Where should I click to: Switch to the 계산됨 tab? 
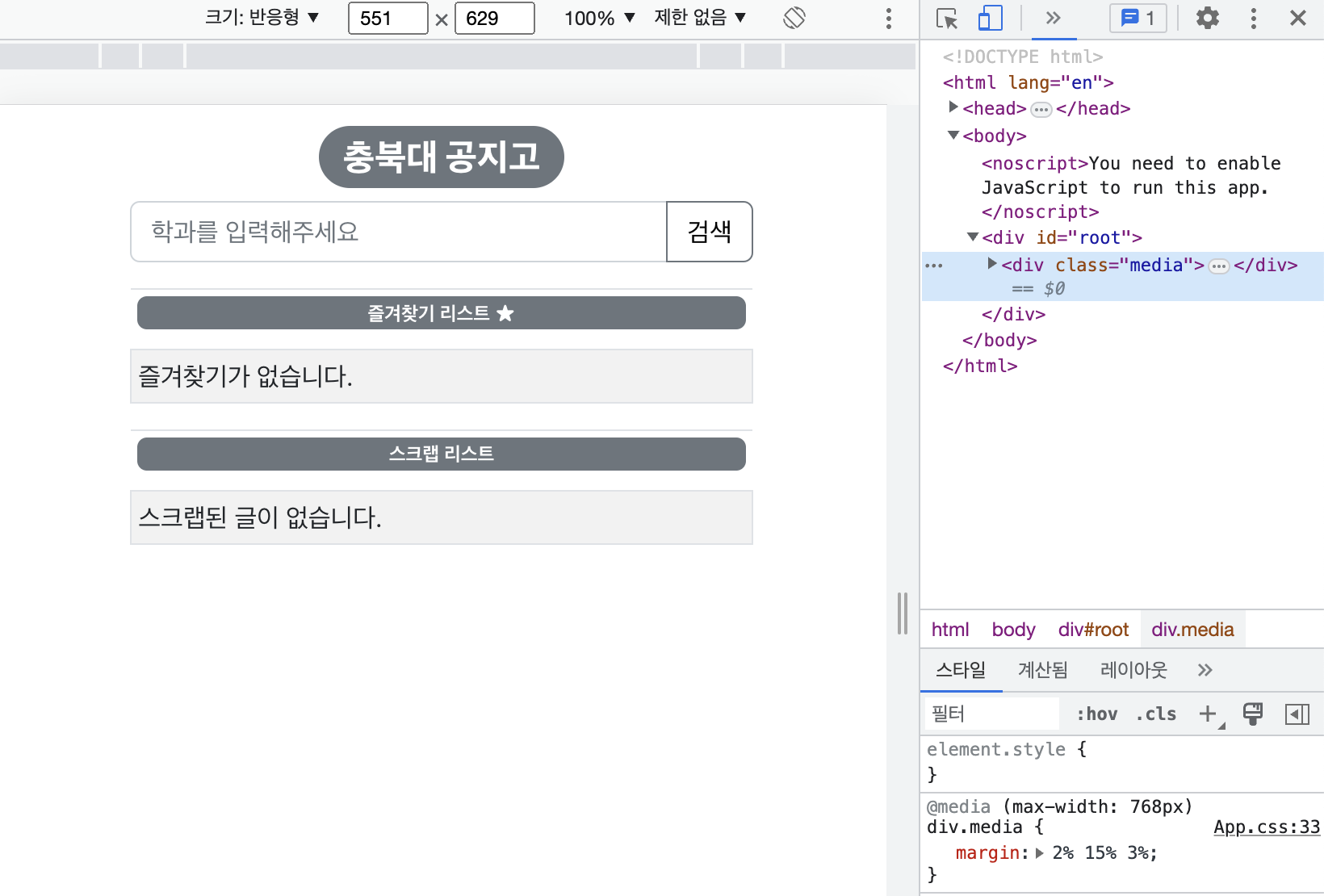tap(1042, 670)
